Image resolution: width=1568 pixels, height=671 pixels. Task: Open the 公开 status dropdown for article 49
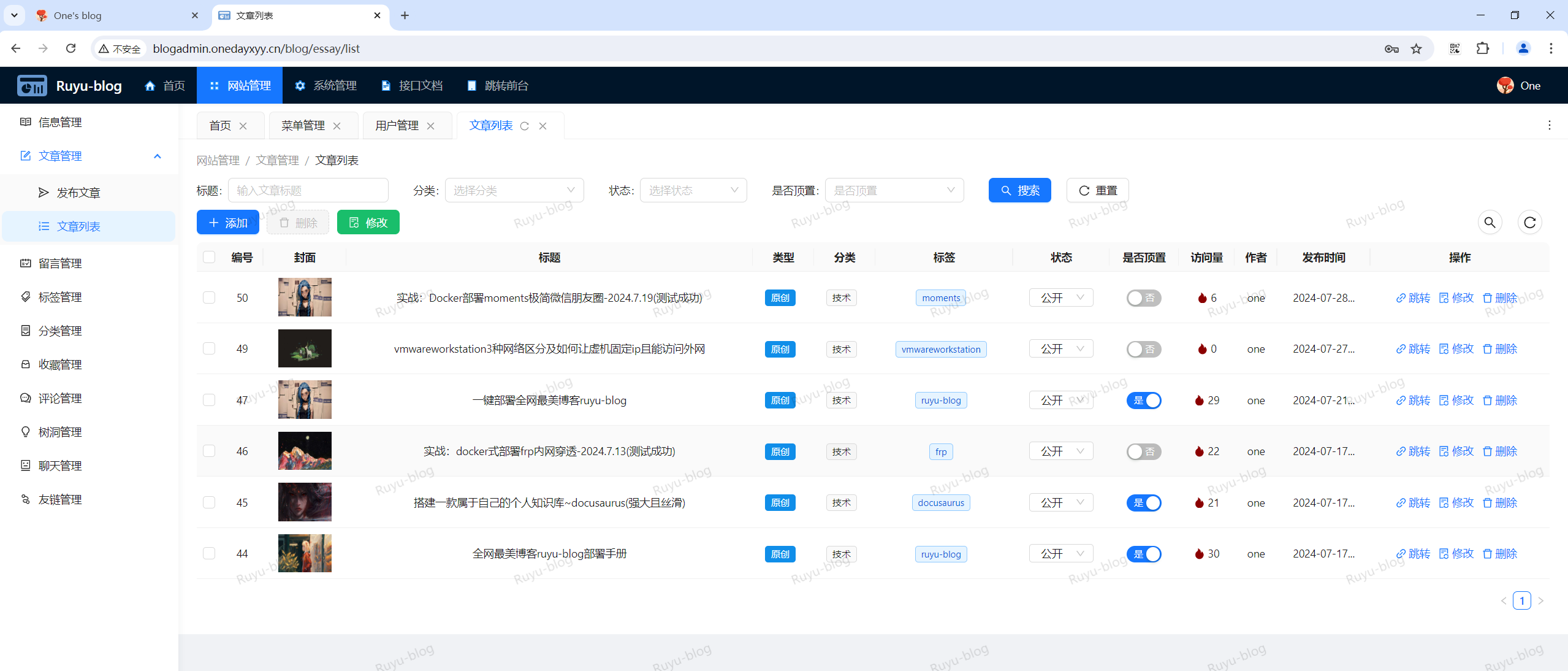pos(1061,348)
